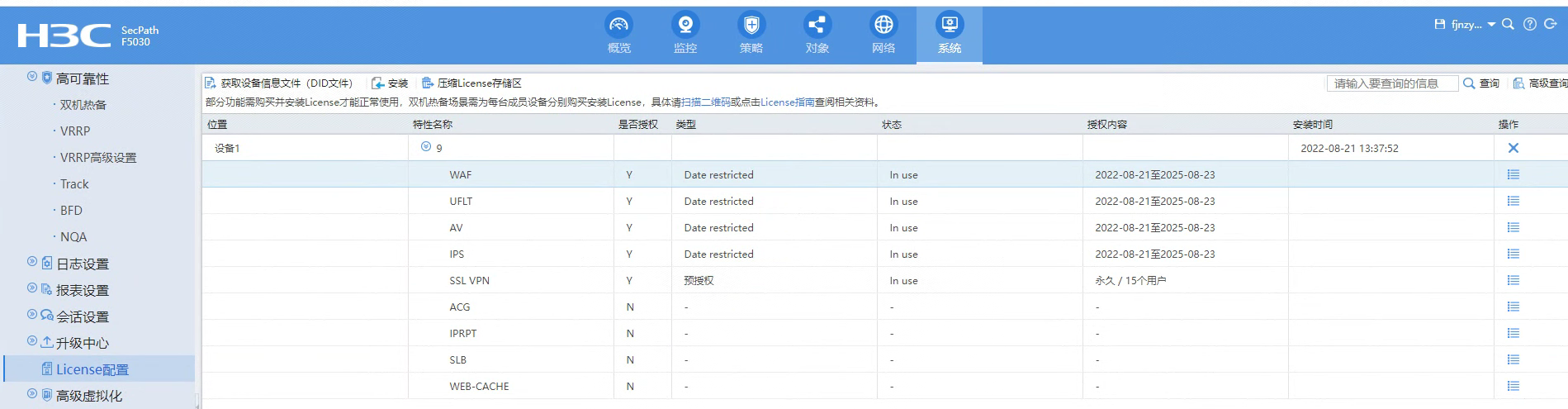This screenshot has height=409, width=1568.
Task: Click the H3C SecPath logo
Action: [x=88, y=36]
